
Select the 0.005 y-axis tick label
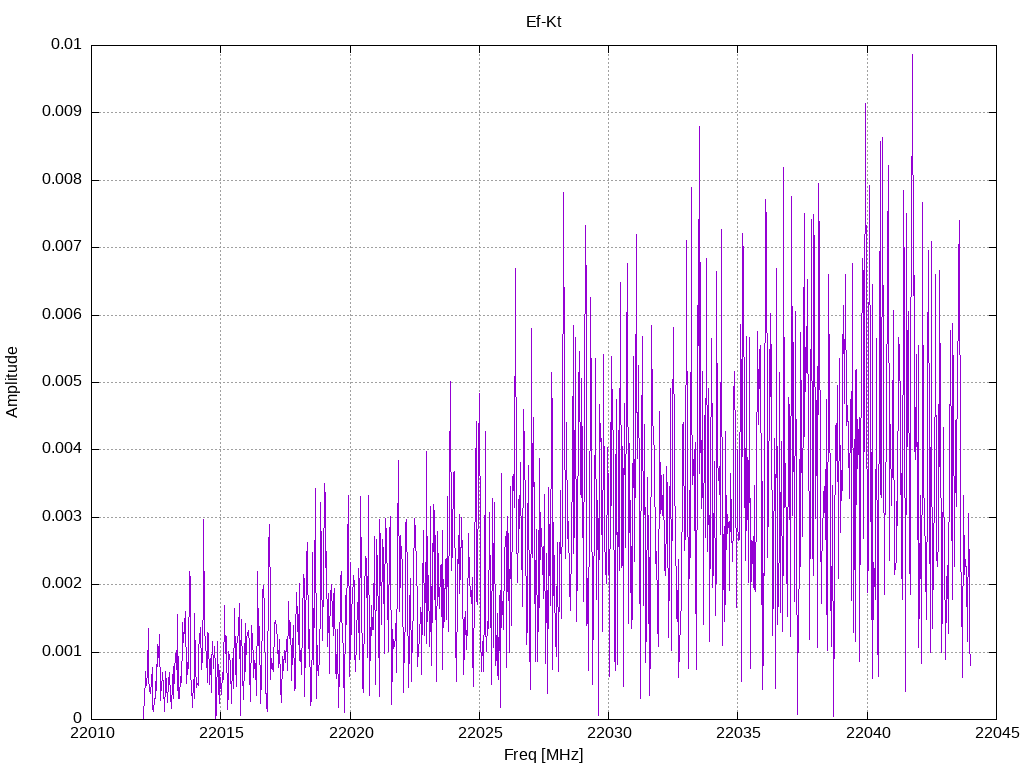pyautogui.click(x=63, y=382)
